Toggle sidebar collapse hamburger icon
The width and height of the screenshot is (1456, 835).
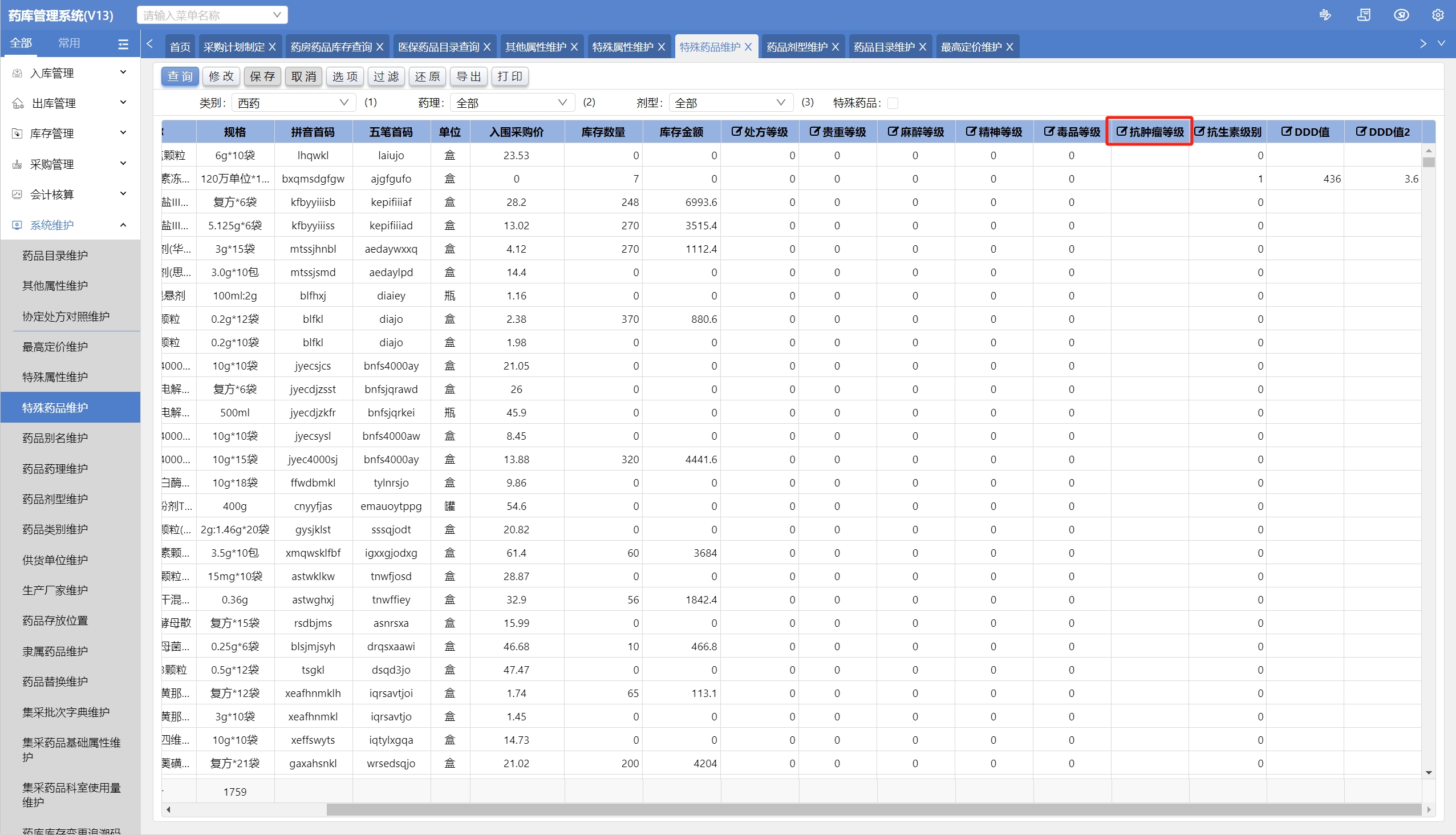(123, 43)
